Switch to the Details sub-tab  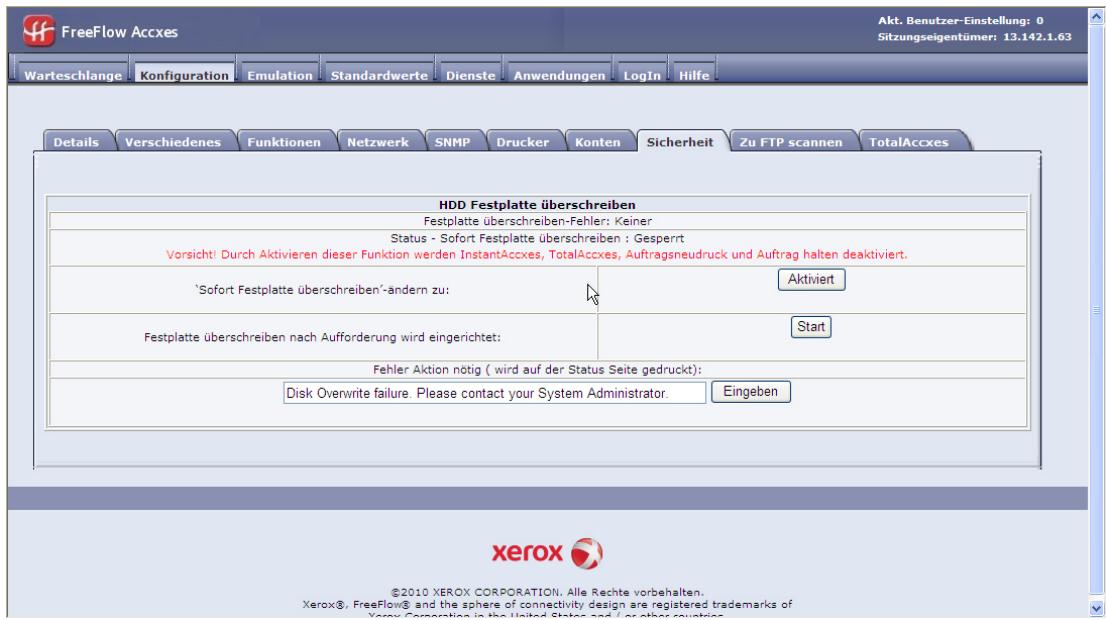76,142
